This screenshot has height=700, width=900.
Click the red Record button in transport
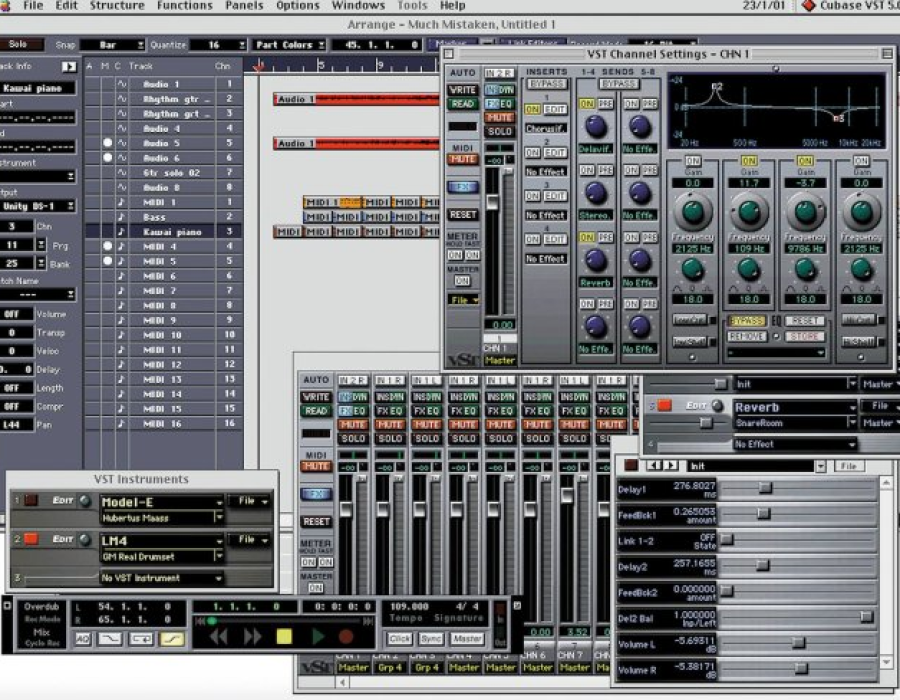coord(346,636)
